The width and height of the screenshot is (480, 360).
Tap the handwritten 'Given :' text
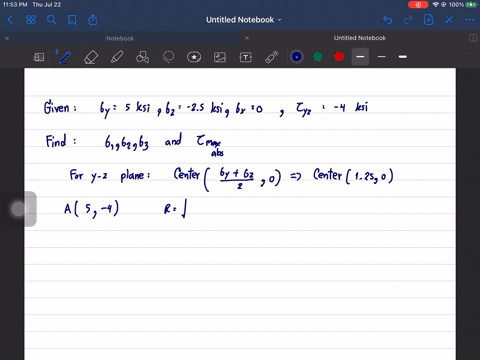click(x=60, y=107)
